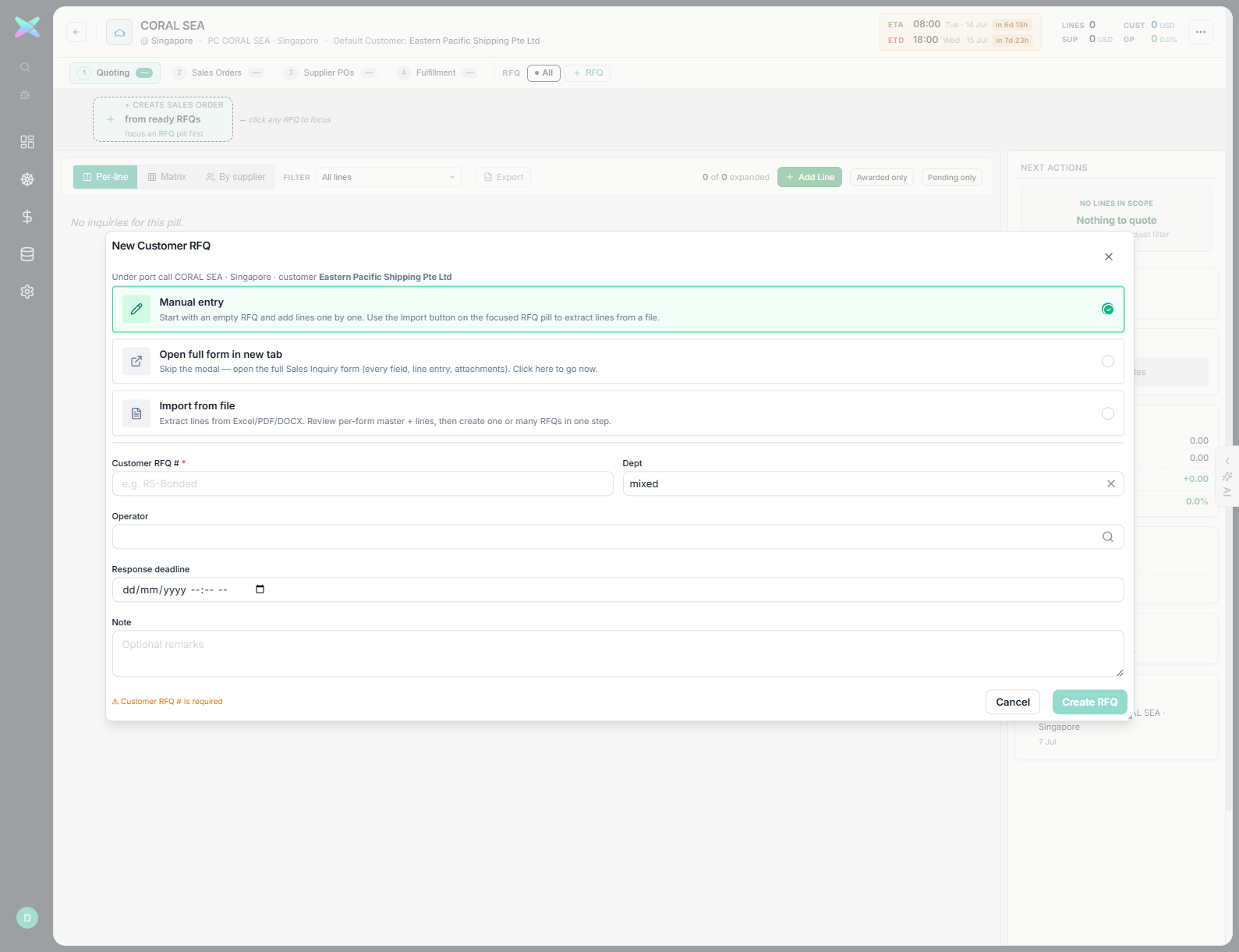The height and width of the screenshot is (952, 1239).
Task: Click the Operator search magnifier icon
Action: (x=1108, y=537)
